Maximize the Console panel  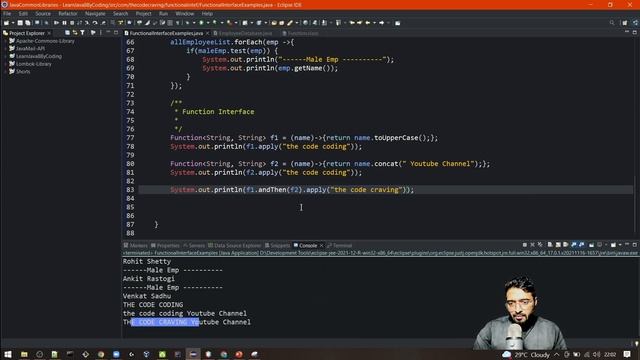point(634,245)
